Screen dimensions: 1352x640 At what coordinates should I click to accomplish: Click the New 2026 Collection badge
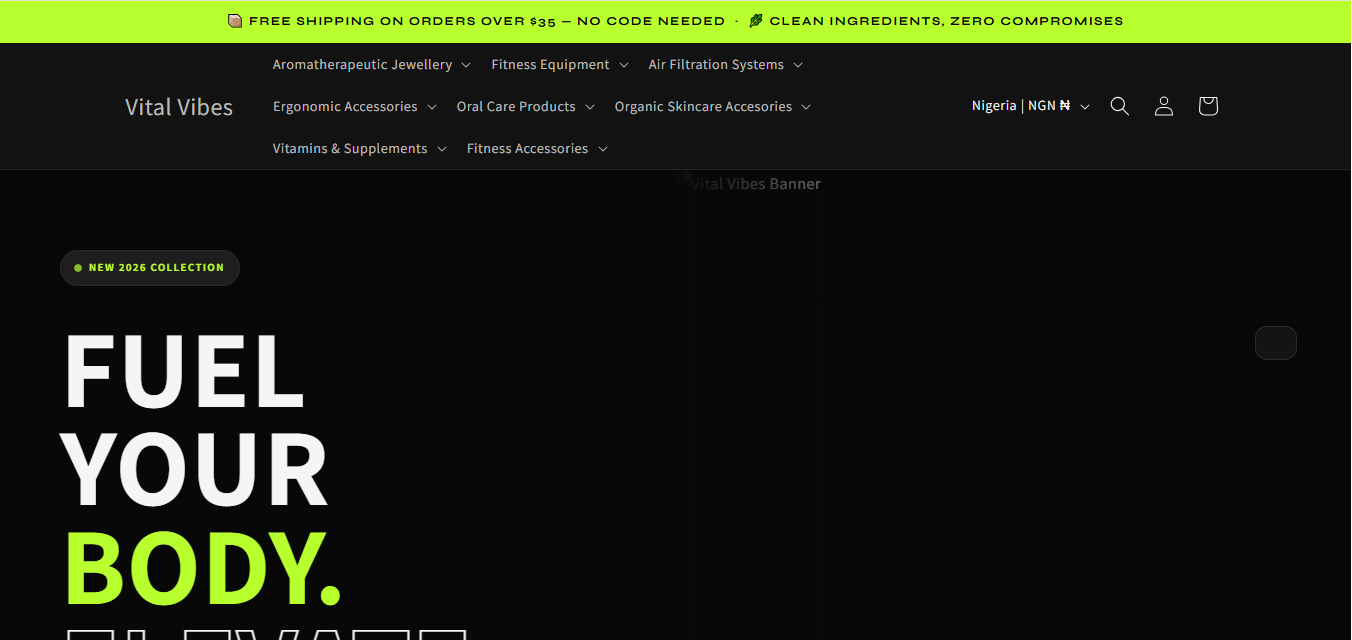(150, 268)
